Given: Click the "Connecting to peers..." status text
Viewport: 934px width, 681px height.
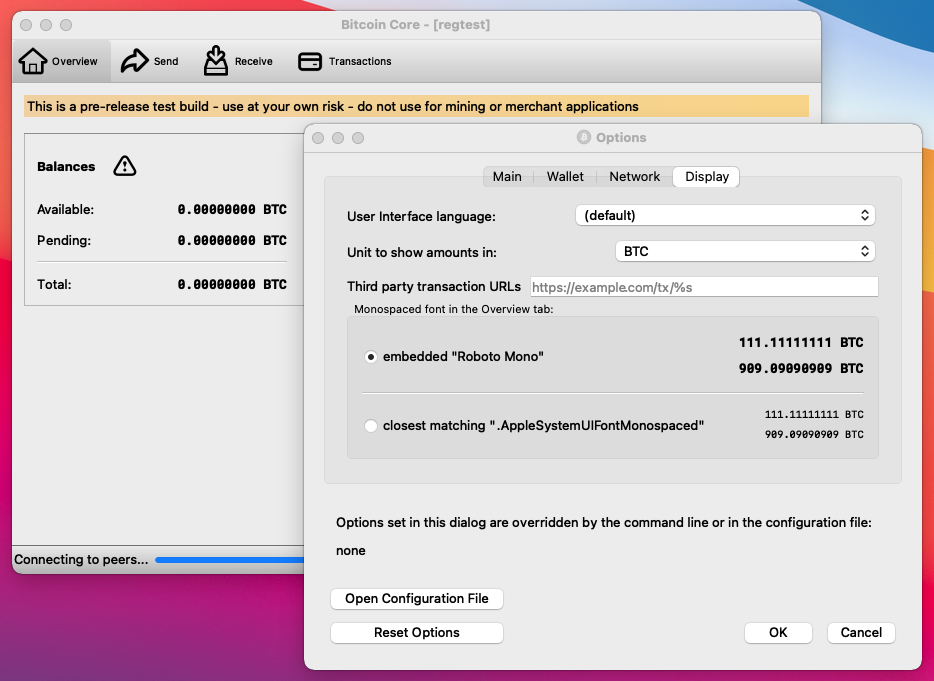Looking at the screenshot, I should pos(81,559).
